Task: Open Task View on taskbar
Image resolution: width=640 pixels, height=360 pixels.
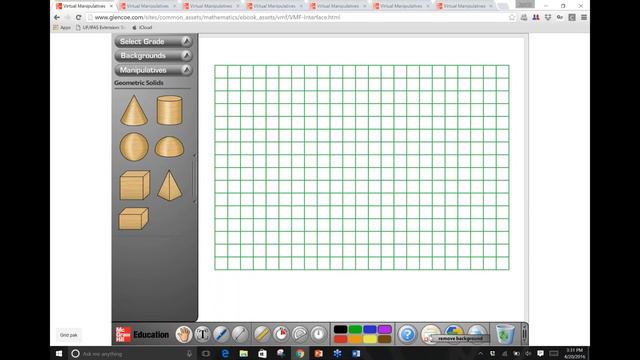Action: click(206, 353)
